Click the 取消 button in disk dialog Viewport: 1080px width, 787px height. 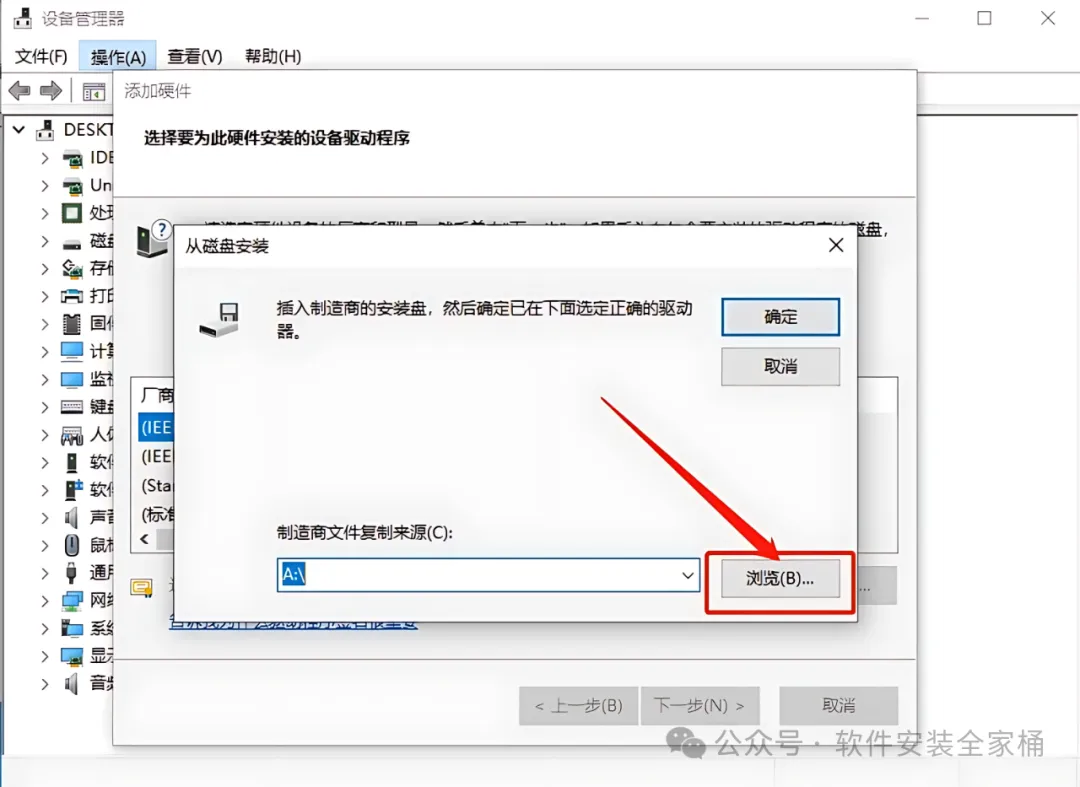pyautogui.click(x=780, y=366)
